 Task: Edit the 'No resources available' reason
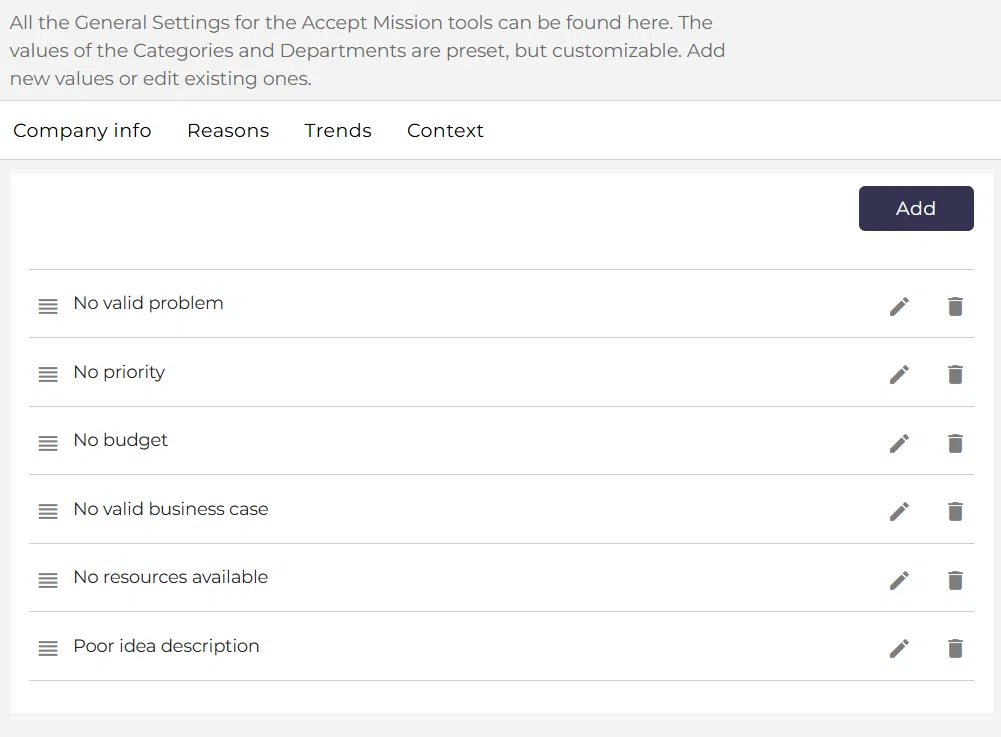point(899,581)
